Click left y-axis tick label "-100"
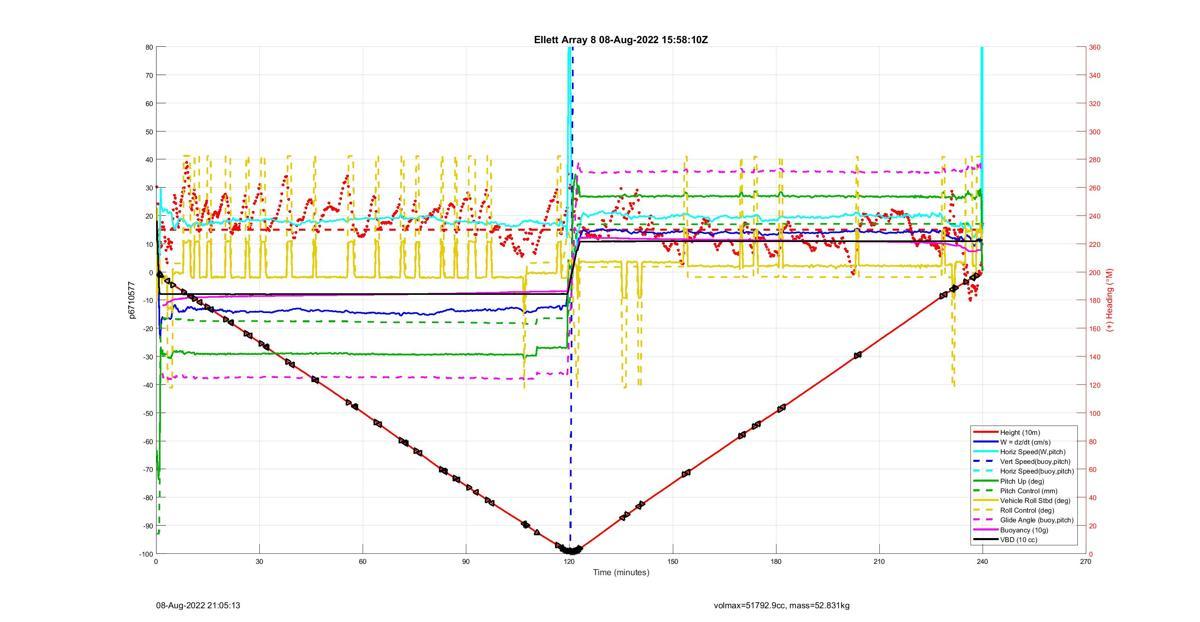 [145, 554]
